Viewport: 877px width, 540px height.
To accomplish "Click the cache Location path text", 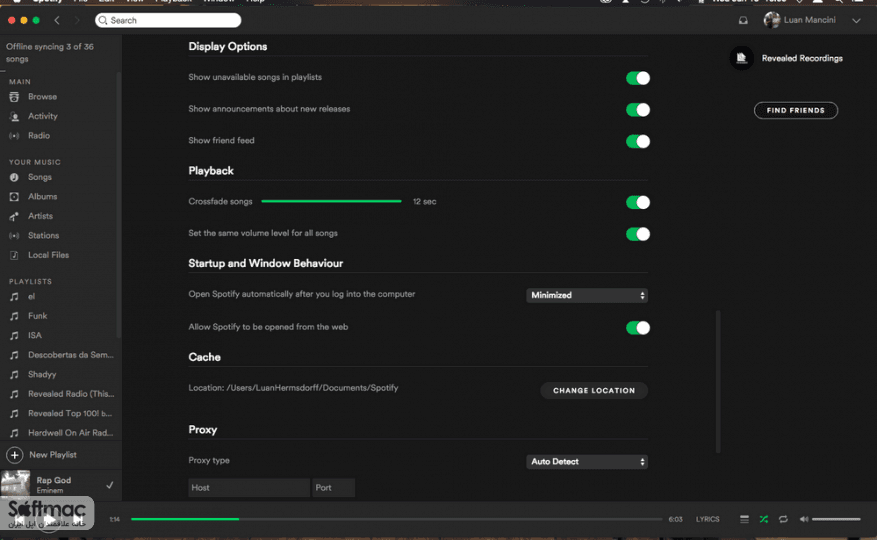I will 293,388.
